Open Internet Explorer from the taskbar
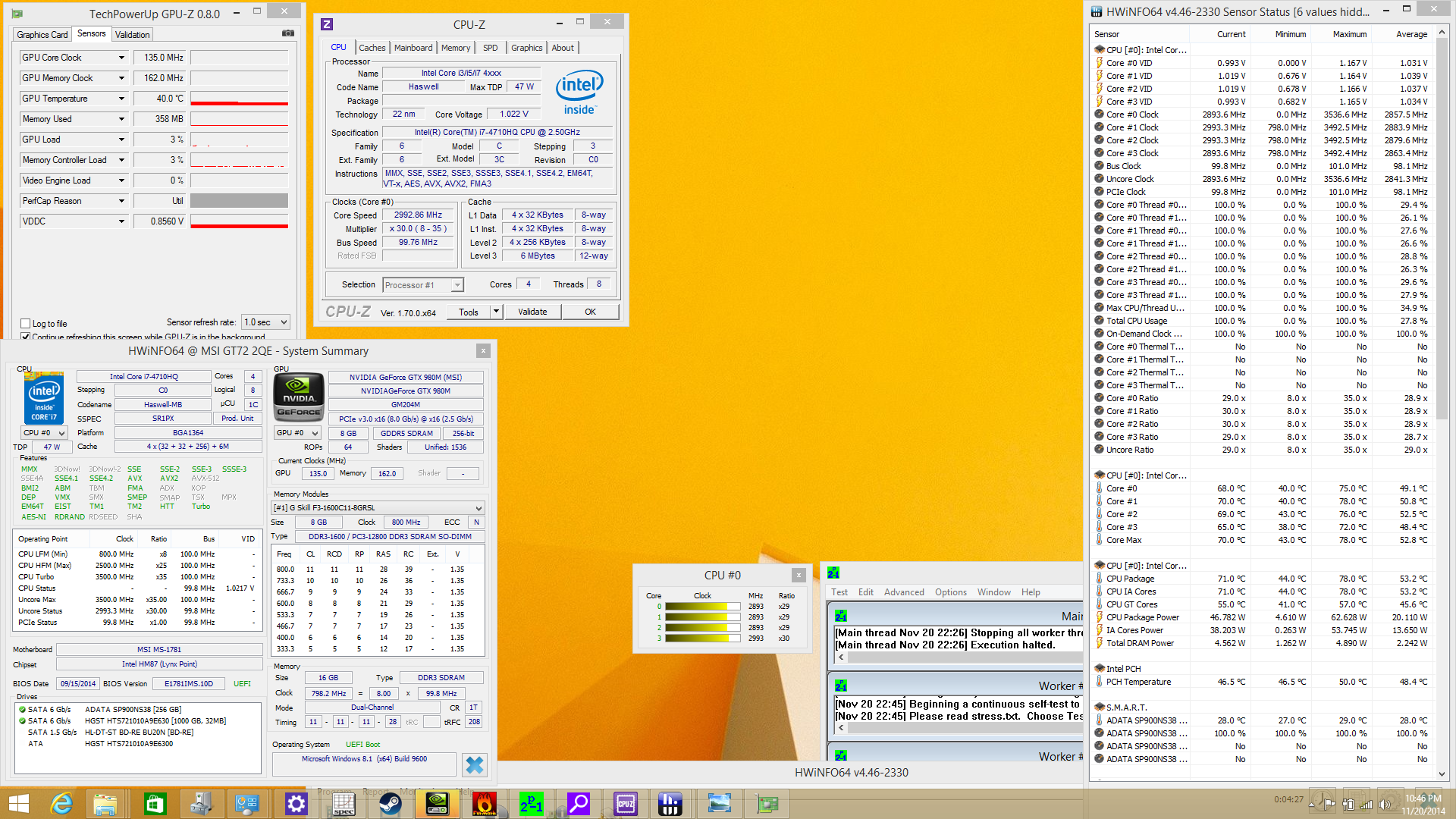Screen dimensions: 1456x819 61,804
